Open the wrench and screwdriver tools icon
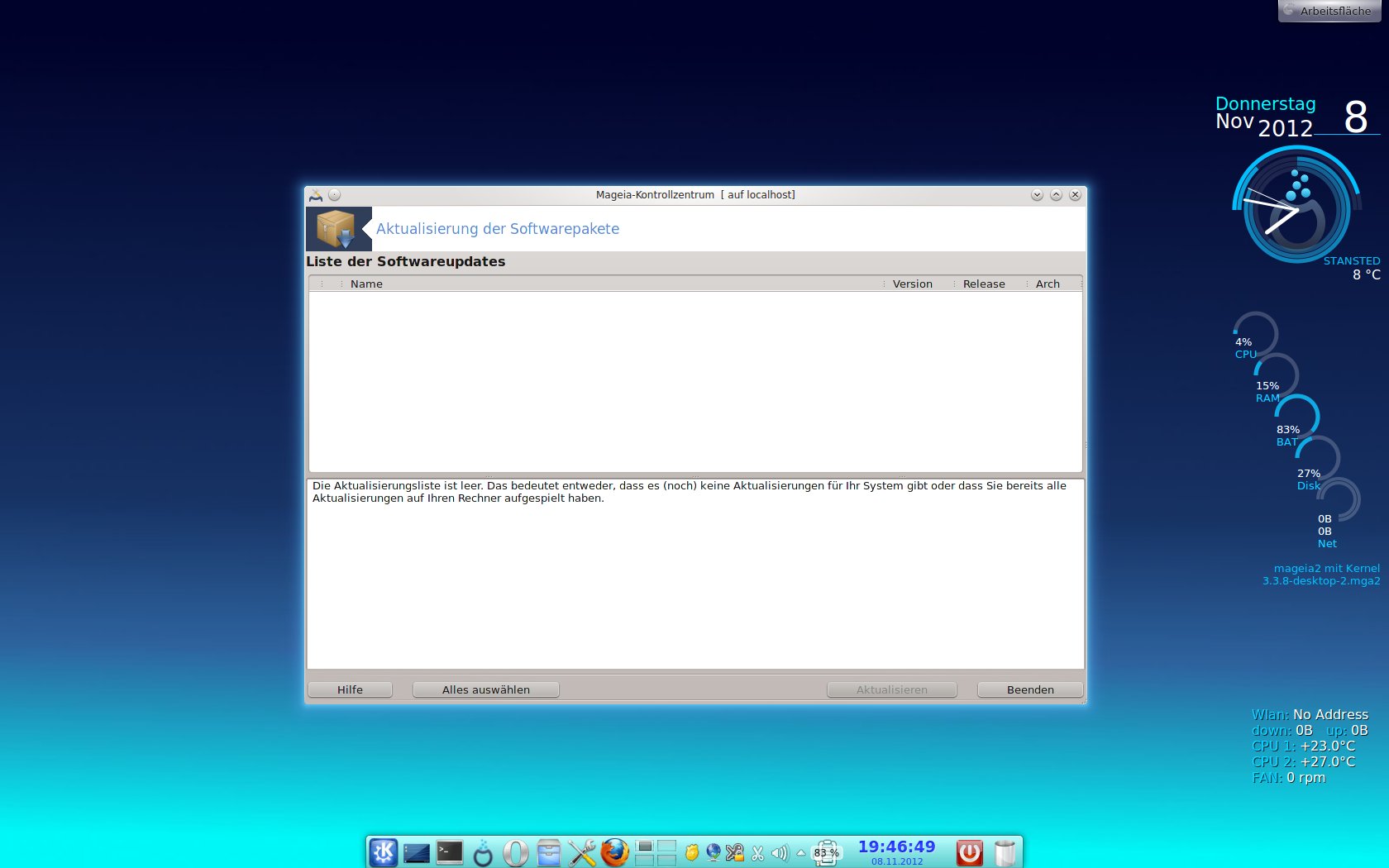Screen dimensions: 1389x868 [582, 852]
